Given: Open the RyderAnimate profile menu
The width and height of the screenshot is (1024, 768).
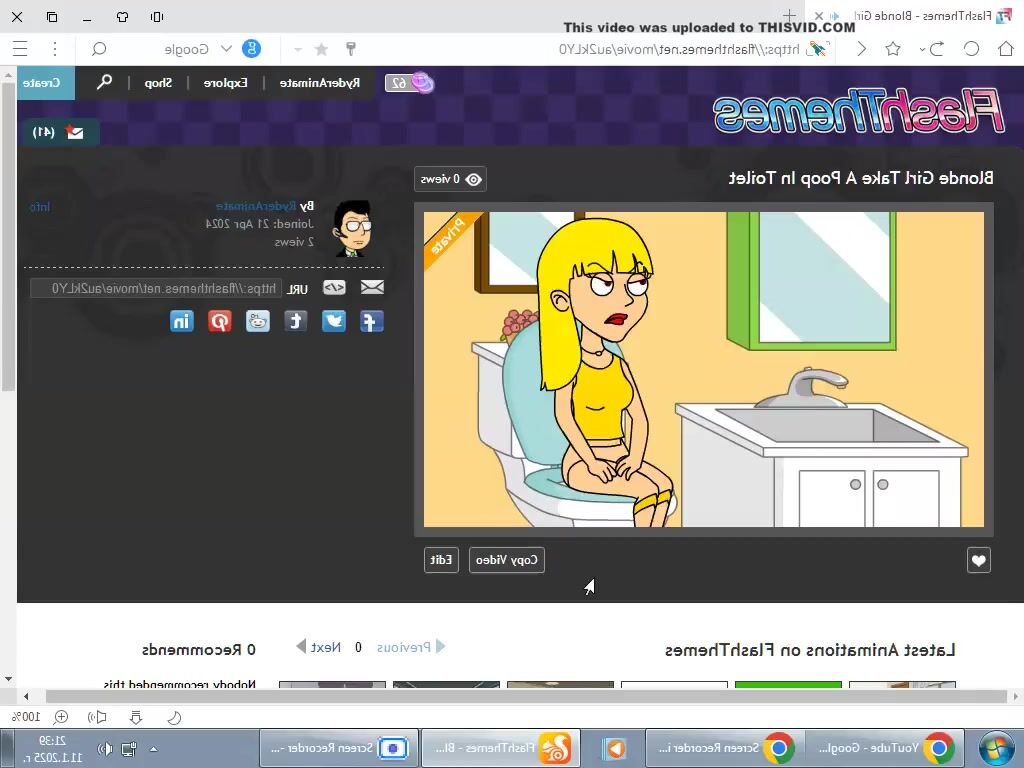Looking at the screenshot, I should [x=319, y=83].
